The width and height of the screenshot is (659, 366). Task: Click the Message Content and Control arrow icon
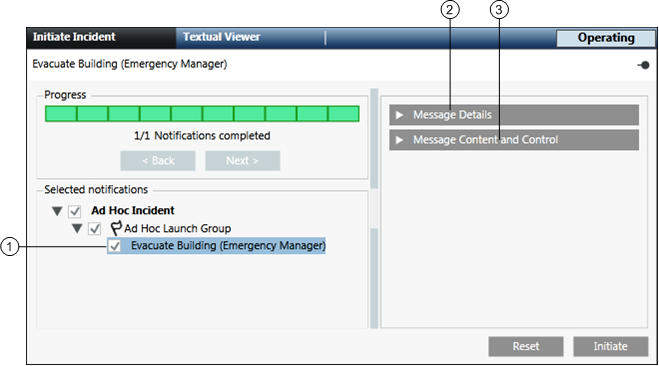[399, 140]
